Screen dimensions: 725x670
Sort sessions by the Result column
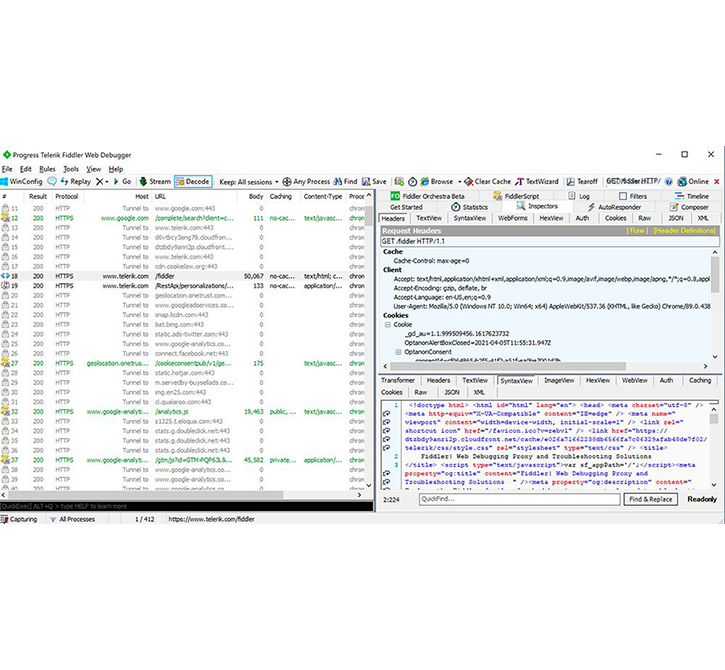38,197
